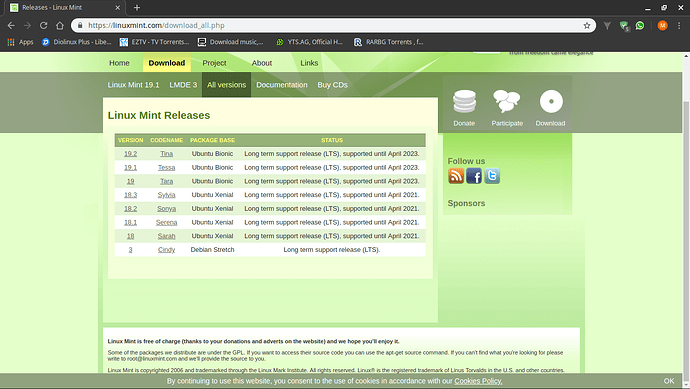Select the Download menu item

pyautogui.click(x=167, y=63)
